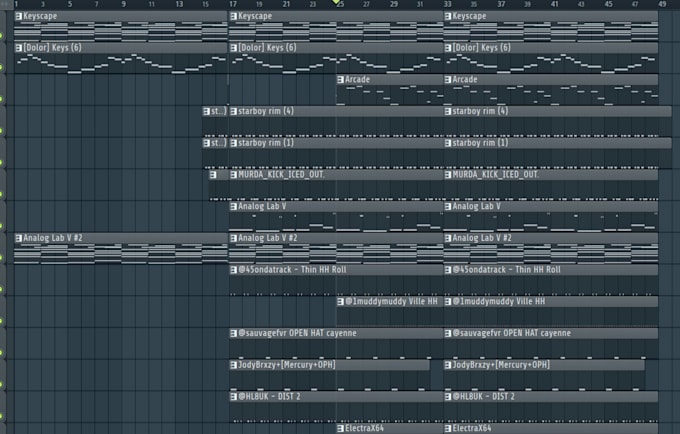Select the @1muddymuddy Ville HH clip title at bar 33
The width and height of the screenshot is (680, 434).
[x=499, y=301]
